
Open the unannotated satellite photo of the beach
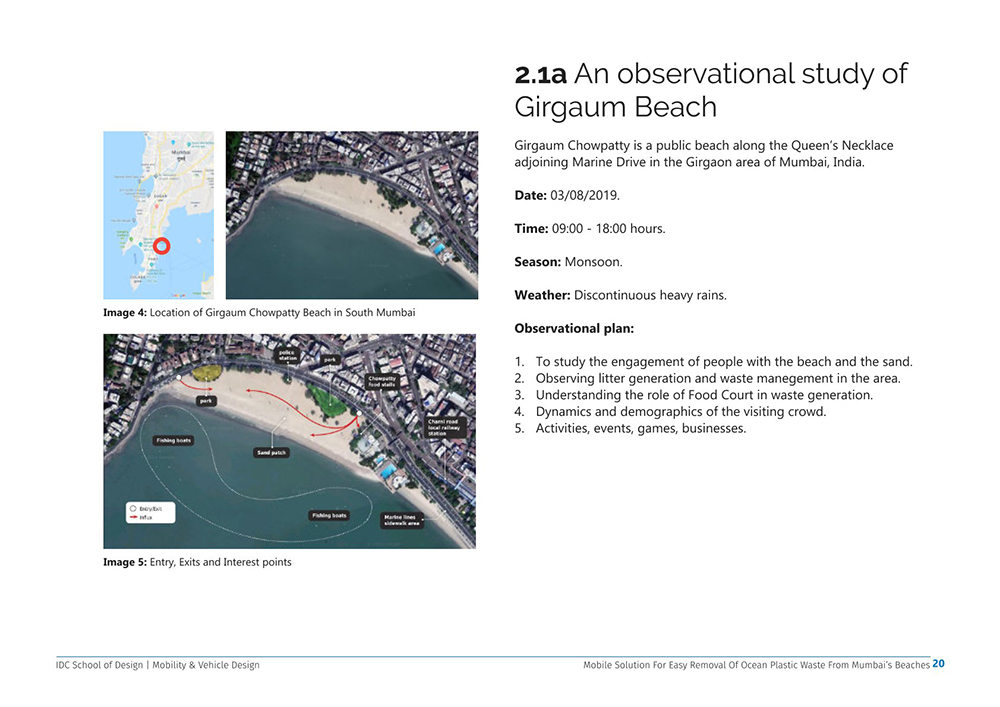pos(351,215)
